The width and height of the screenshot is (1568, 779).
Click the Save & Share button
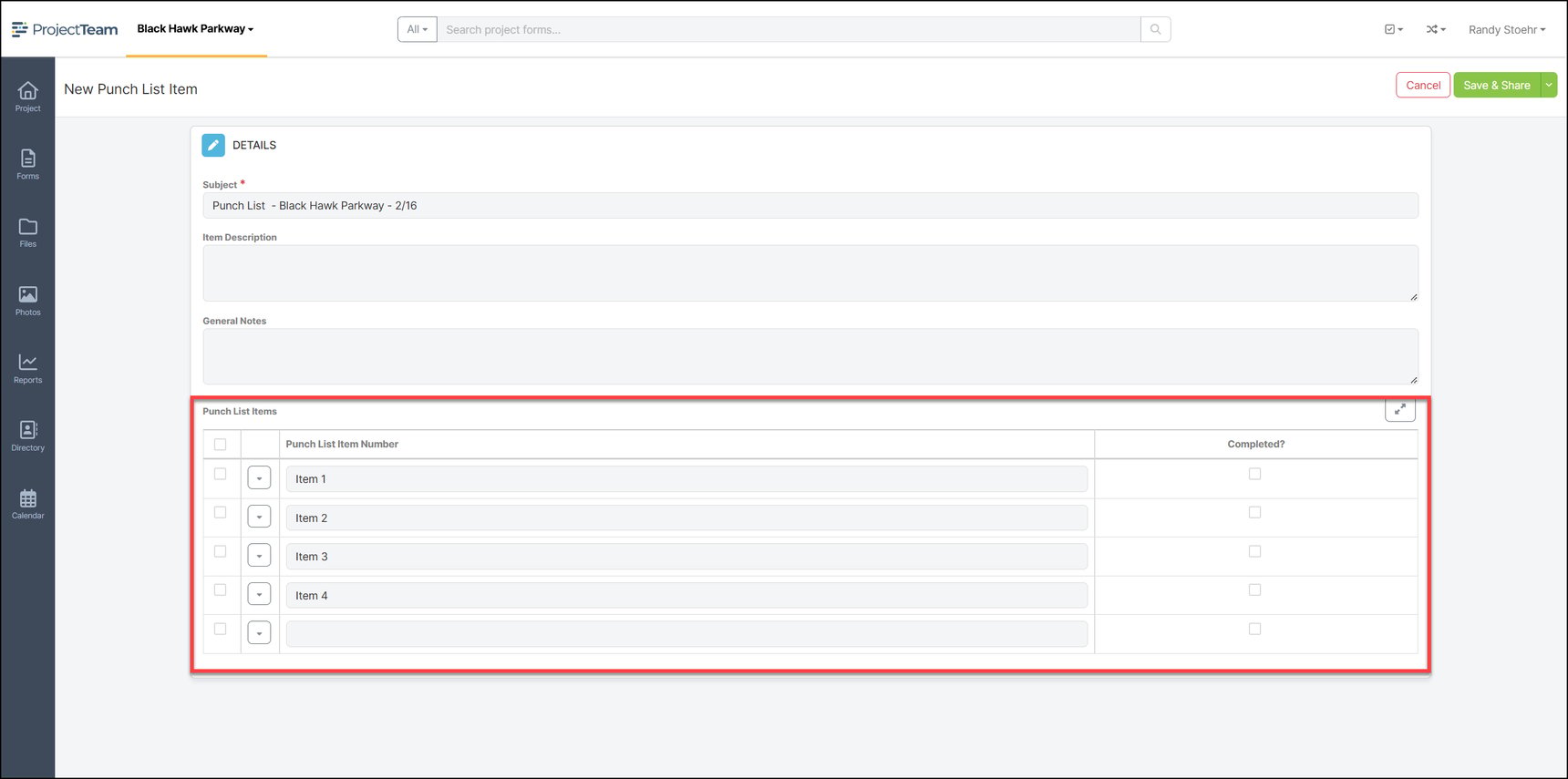[x=1497, y=85]
